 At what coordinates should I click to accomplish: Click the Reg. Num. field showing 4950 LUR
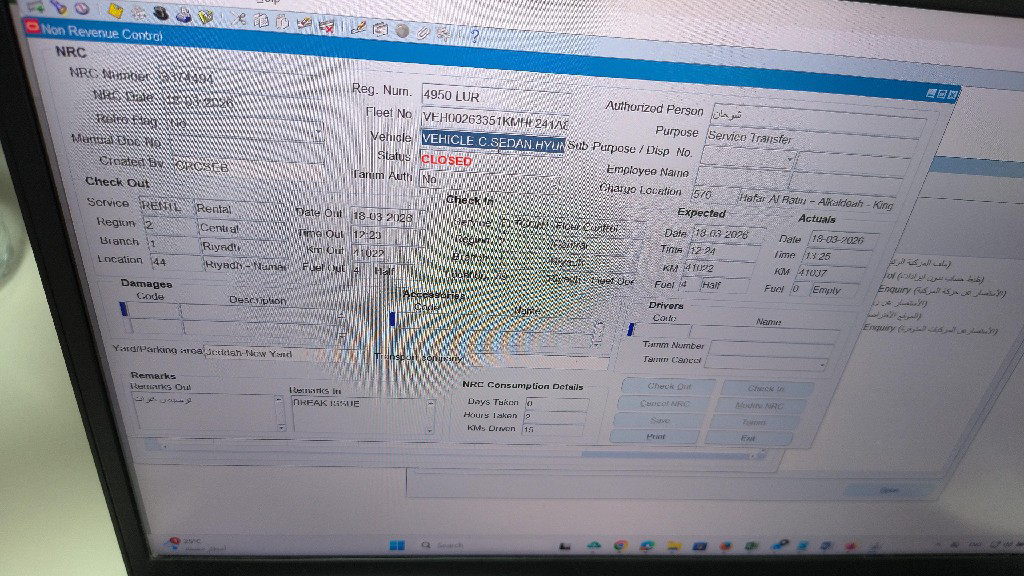(495, 96)
